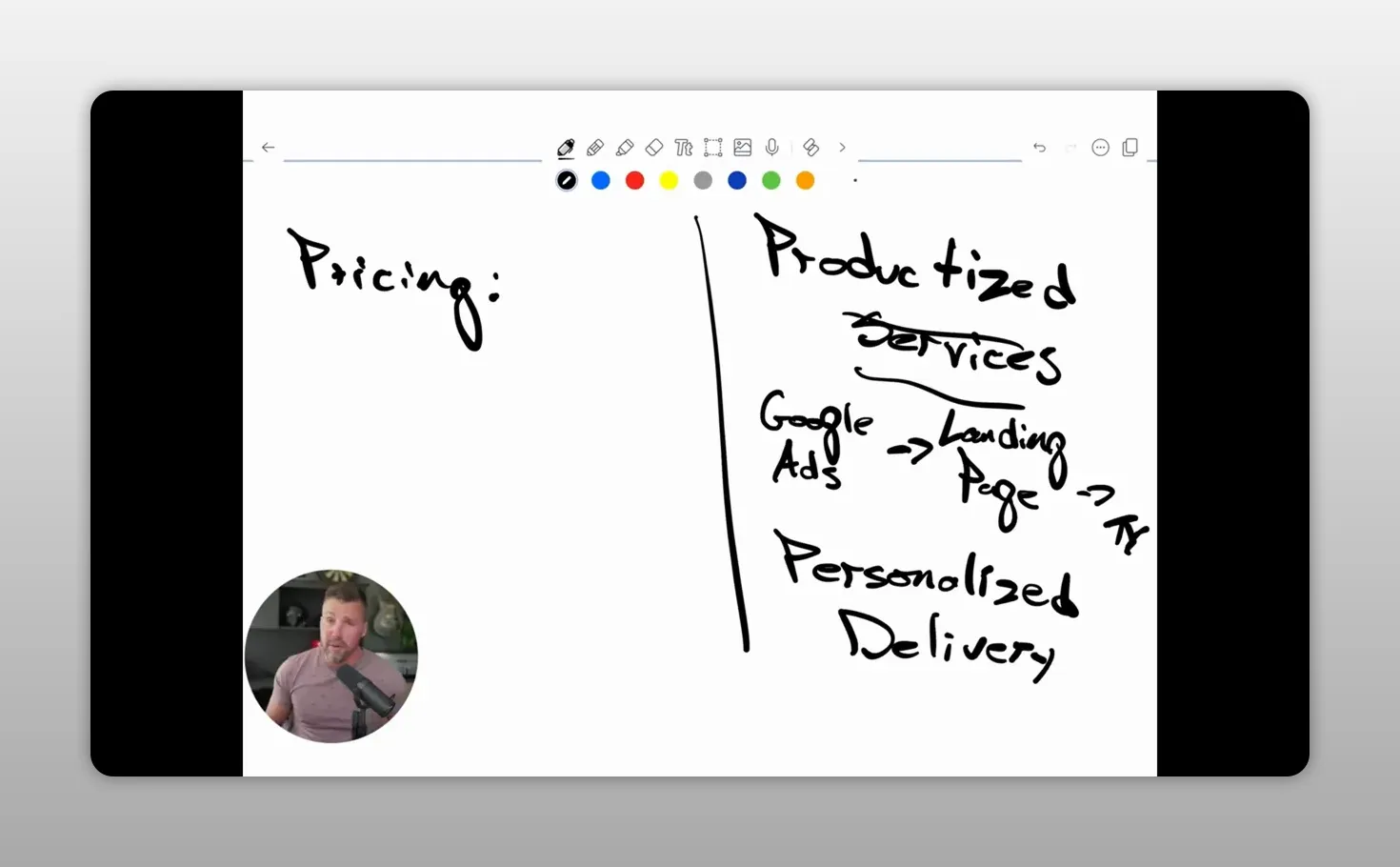Click the handwritten word "Delivery"
The height and width of the screenshot is (867, 1400).
pyautogui.click(x=947, y=645)
